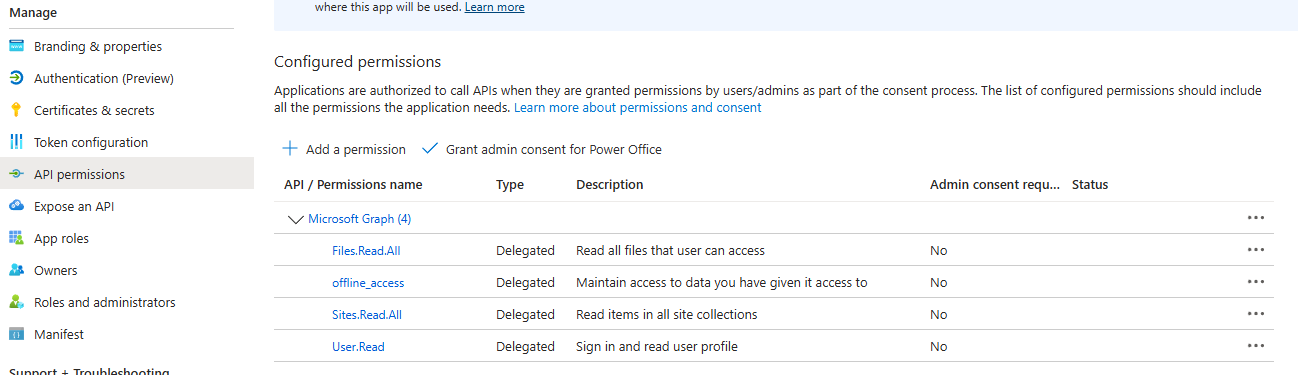
Task: Click the Configured permissions heading
Action: (357, 62)
